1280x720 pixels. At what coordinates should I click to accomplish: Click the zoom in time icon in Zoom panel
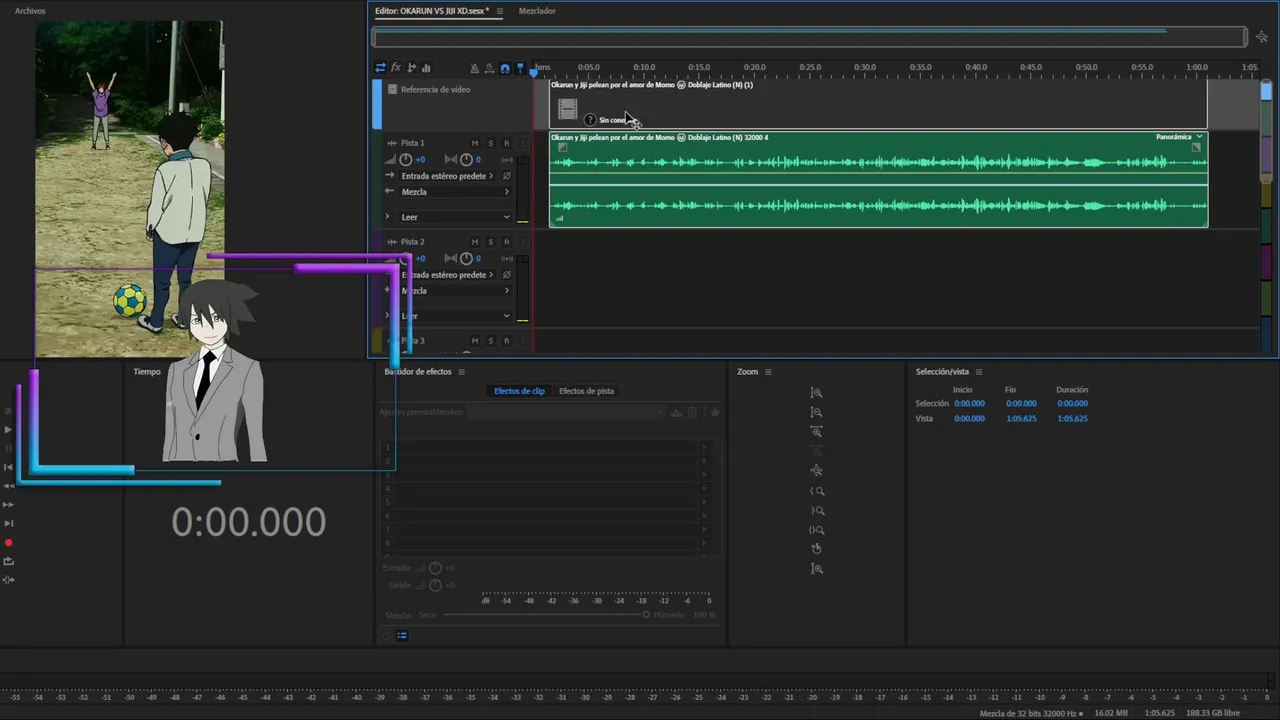click(x=817, y=432)
